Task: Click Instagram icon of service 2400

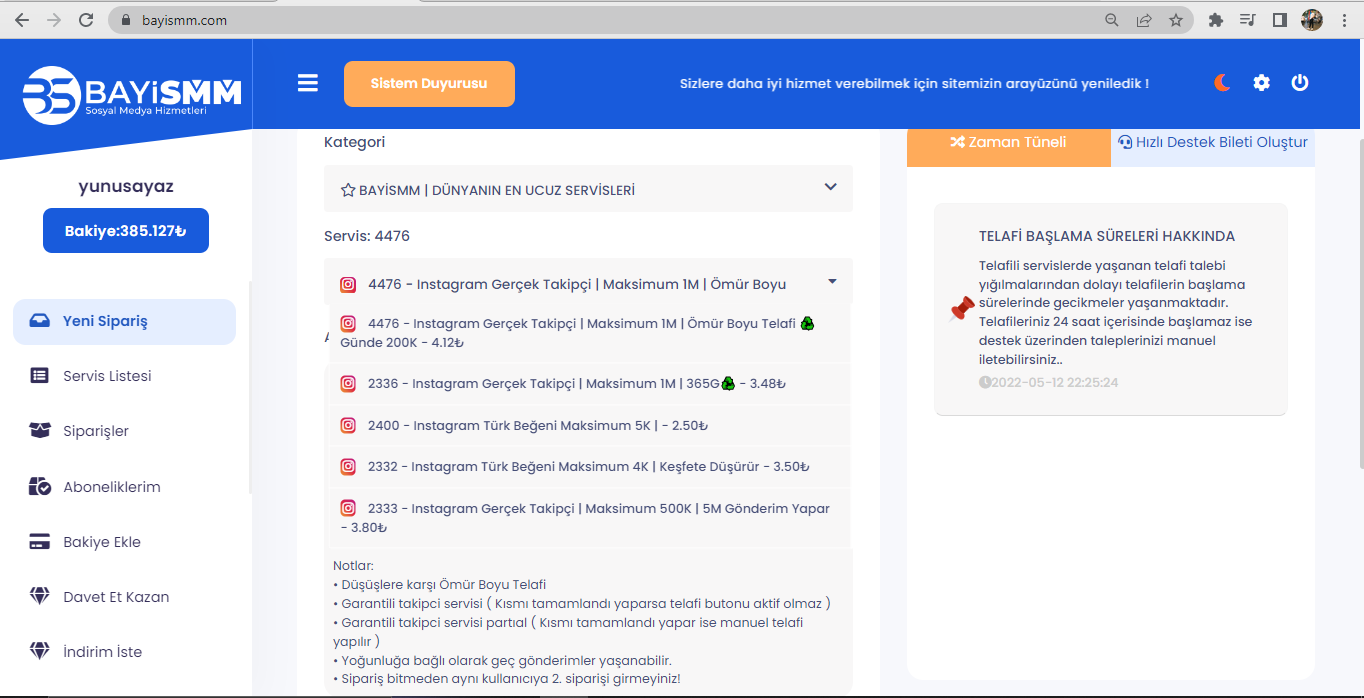Action: (x=348, y=425)
